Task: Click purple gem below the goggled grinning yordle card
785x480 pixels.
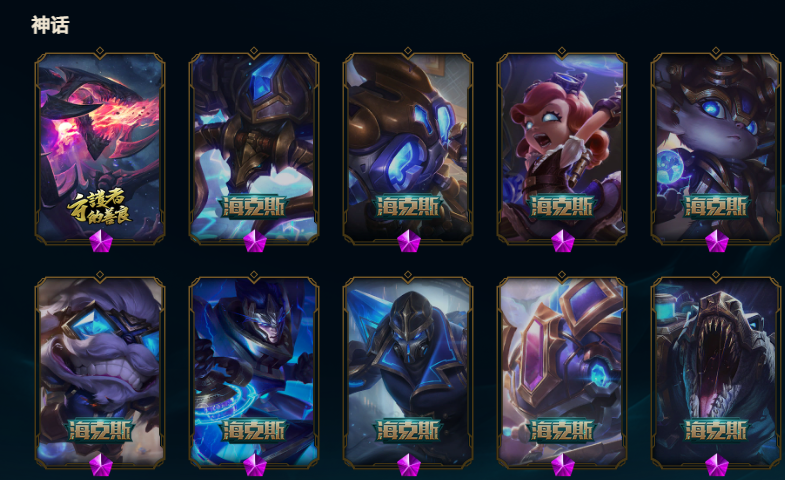Action: pos(101,465)
